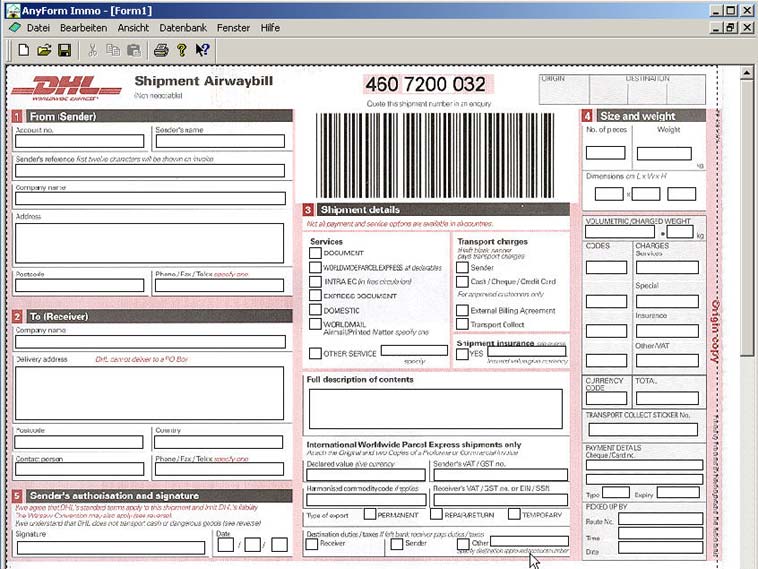This screenshot has width=758, height=569.
Task: Click the sender Company name field
Action: [150, 199]
